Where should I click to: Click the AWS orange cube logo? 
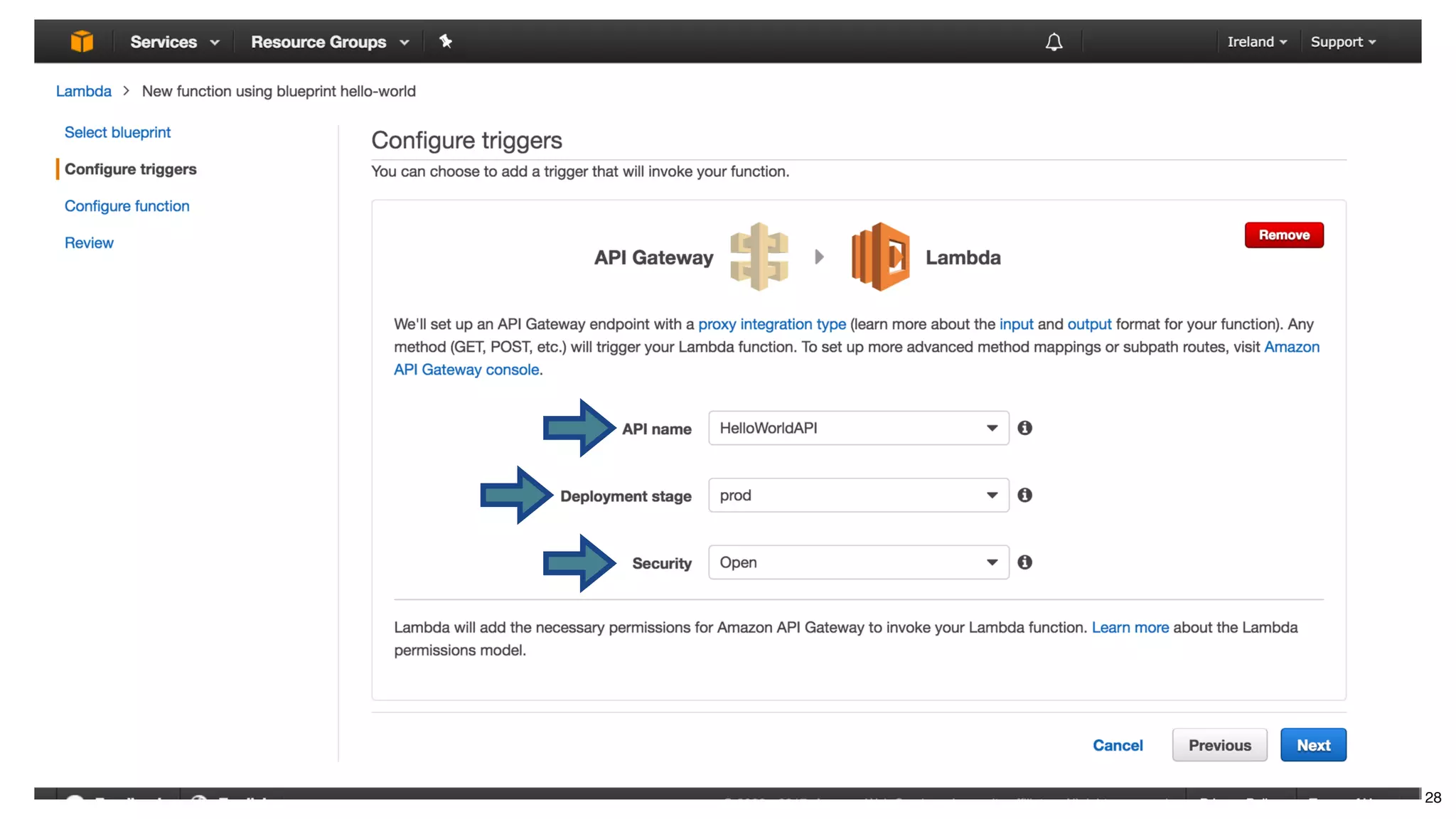[x=82, y=41]
